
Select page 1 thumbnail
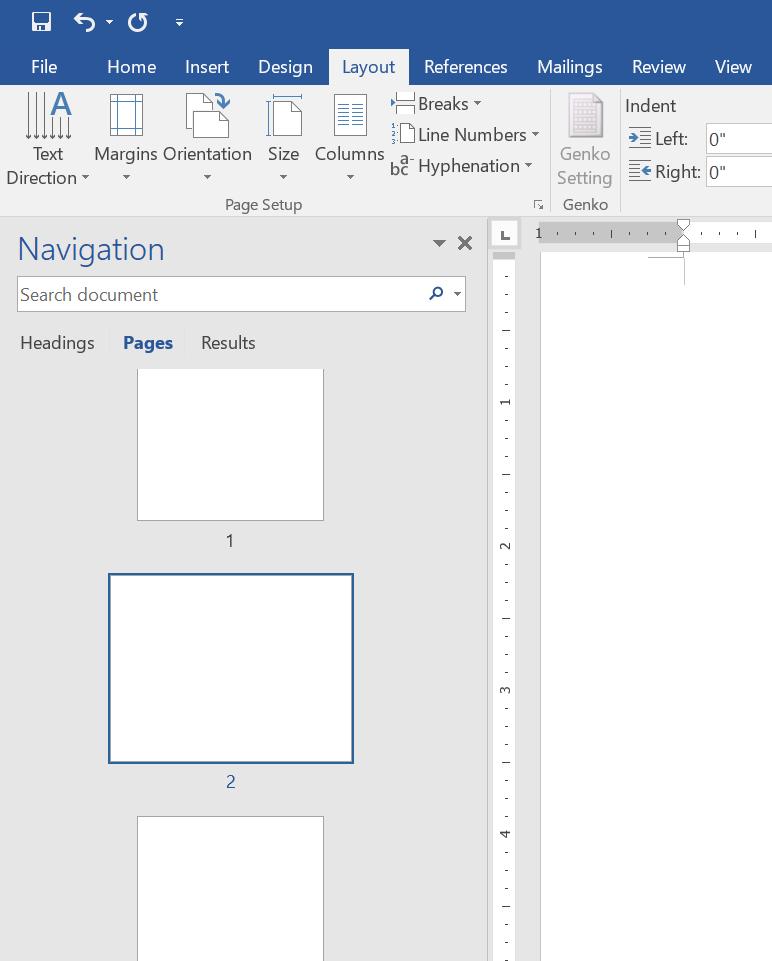tap(230, 445)
